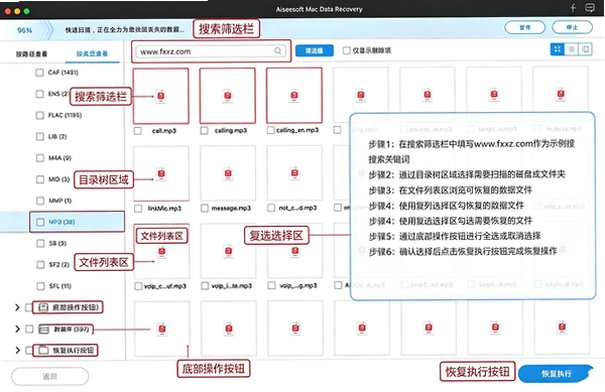
Task: Switch to thumbnail grid view
Action: (557, 49)
